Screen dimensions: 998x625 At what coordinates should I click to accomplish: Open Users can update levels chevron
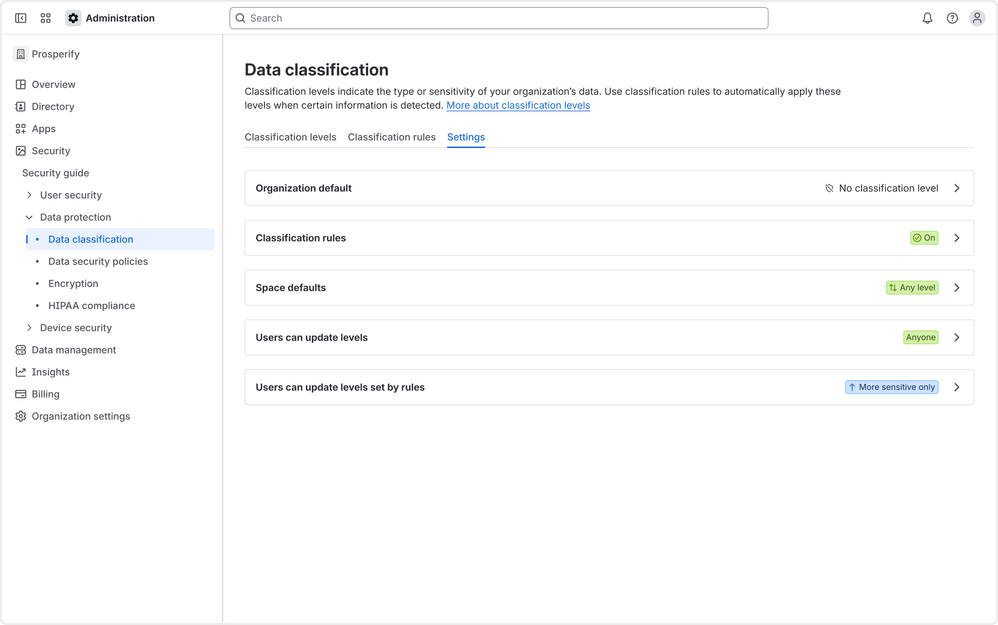pos(957,337)
